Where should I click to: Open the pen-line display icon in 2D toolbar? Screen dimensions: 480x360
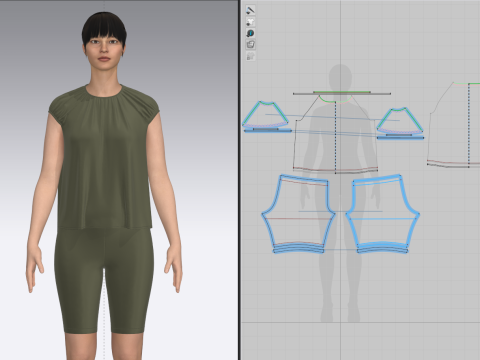(x=250, y=10)
